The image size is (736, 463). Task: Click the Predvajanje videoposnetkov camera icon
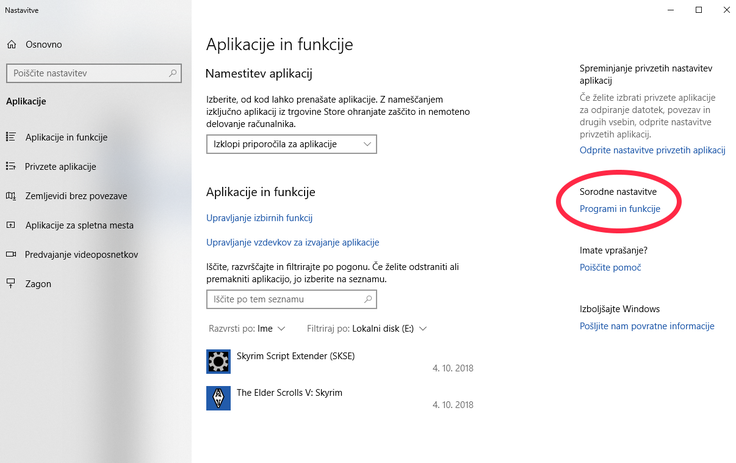(x=11, y=255)
